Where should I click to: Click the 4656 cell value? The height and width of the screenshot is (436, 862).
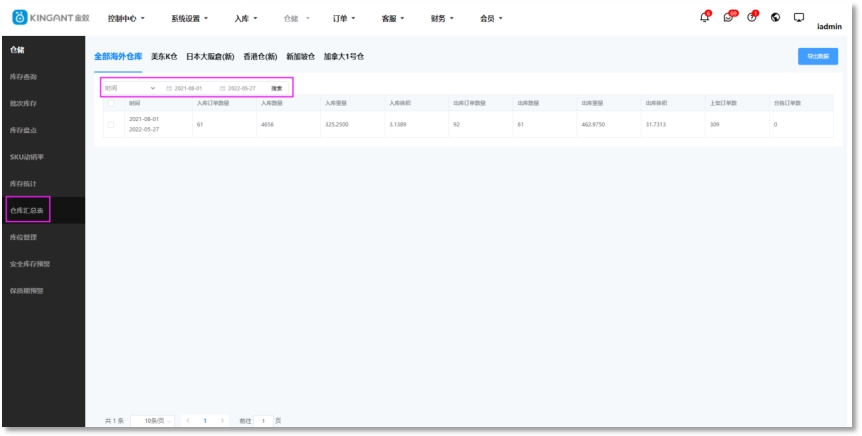pos(267,125)
